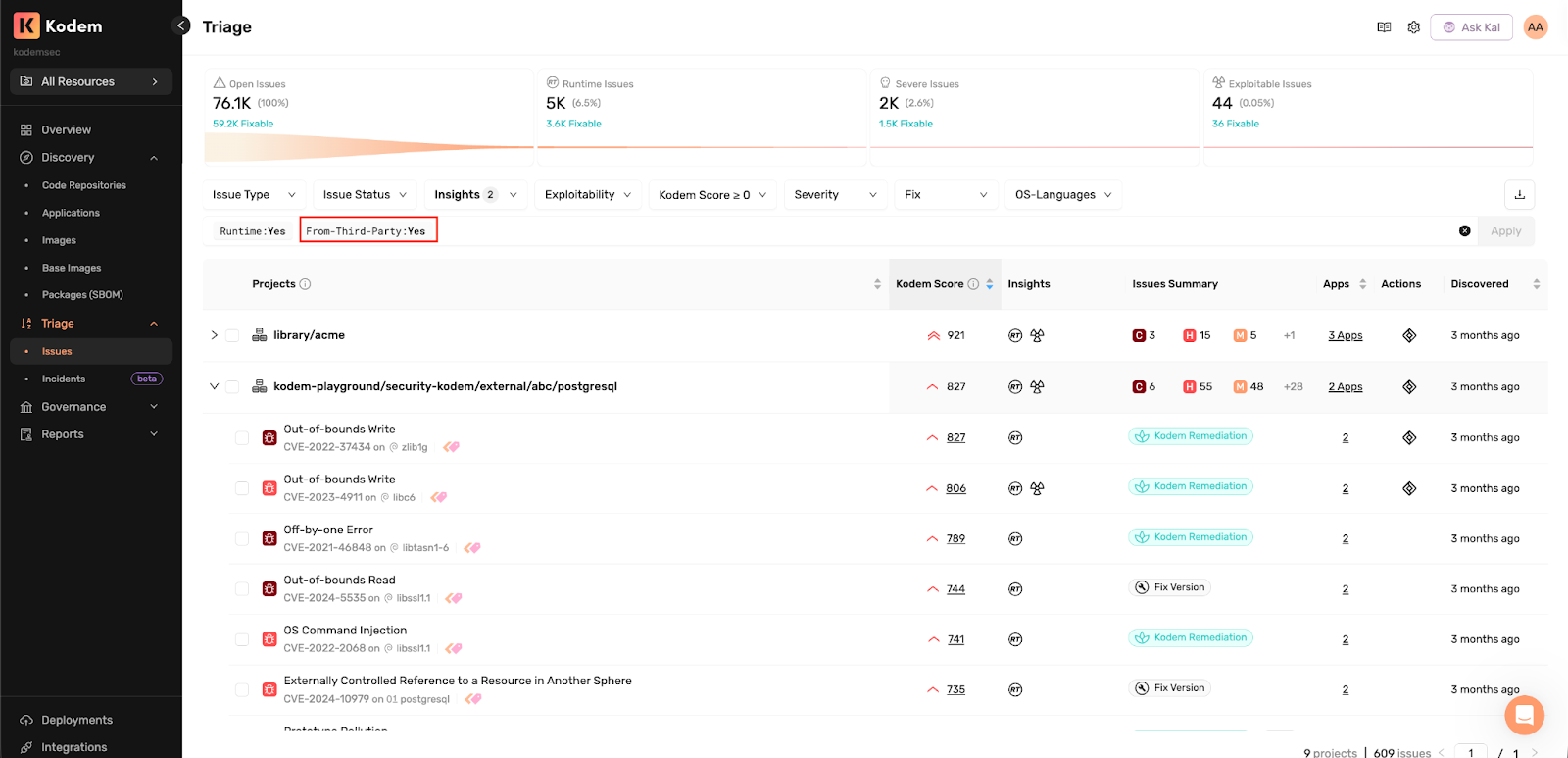Click exploitable insight icon for library/acme
Screen dimensions: 1568x758
[x=1037, y=335]
